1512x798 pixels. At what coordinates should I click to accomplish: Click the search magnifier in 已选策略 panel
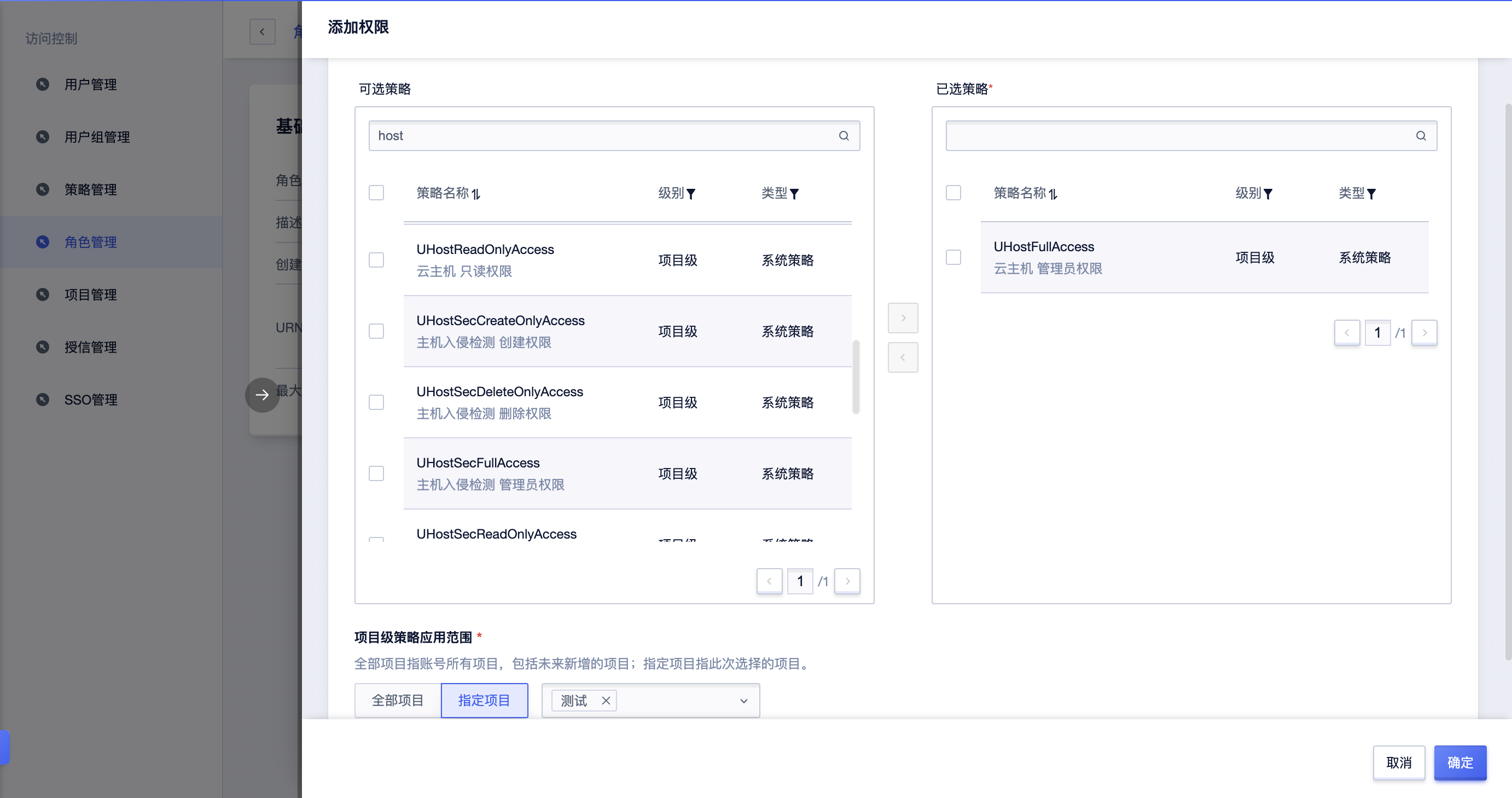(x=1421, y=135)
